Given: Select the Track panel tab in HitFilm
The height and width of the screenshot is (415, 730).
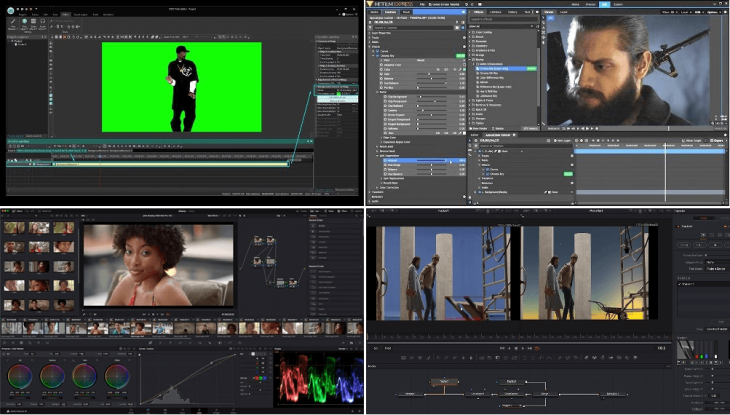Looking at the screenshot, I should [x=406, y=12].
